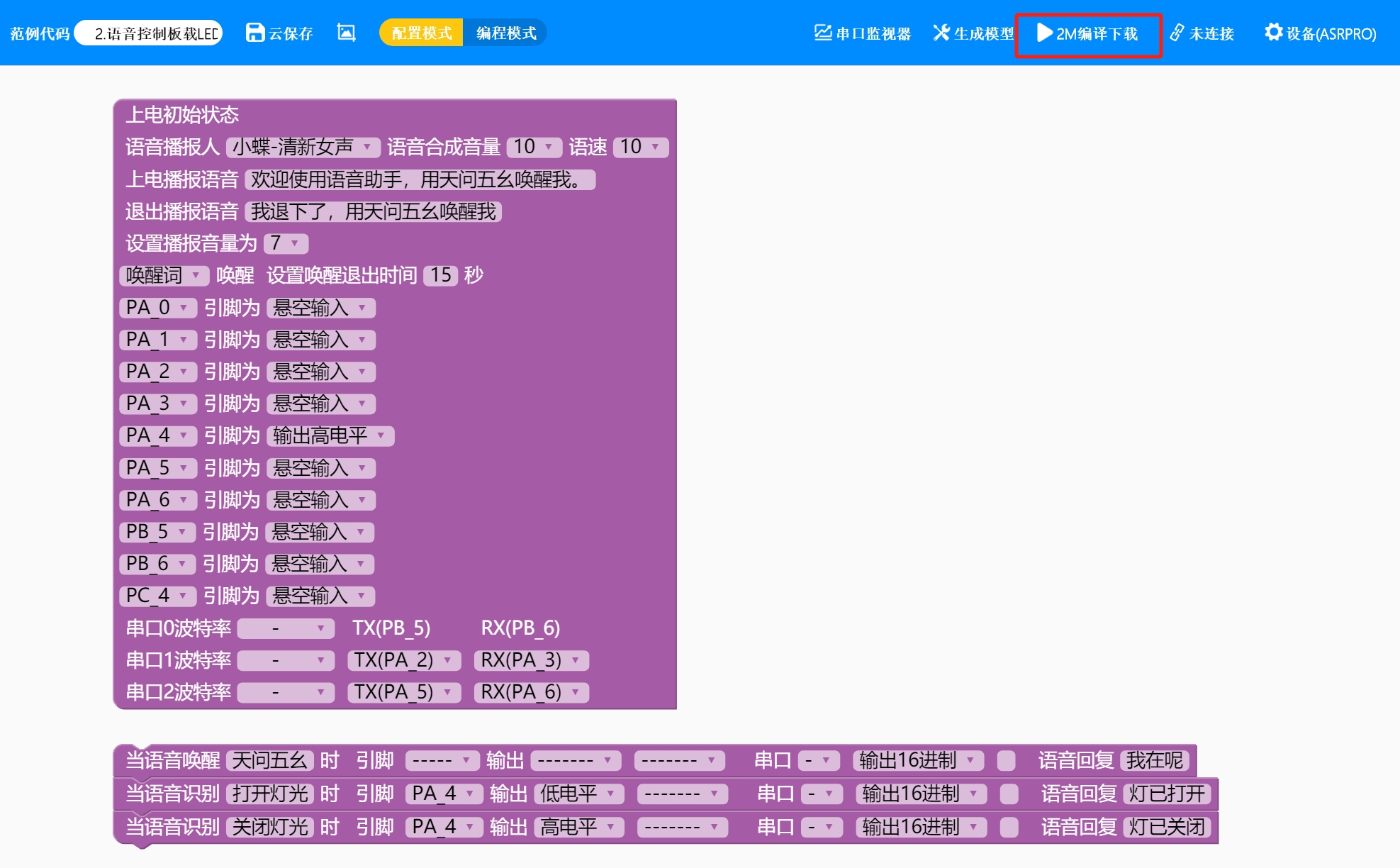Open device ASRPRO gear settings
Viewport: 1400px width, 868px height.
[x=1273, y=33]
